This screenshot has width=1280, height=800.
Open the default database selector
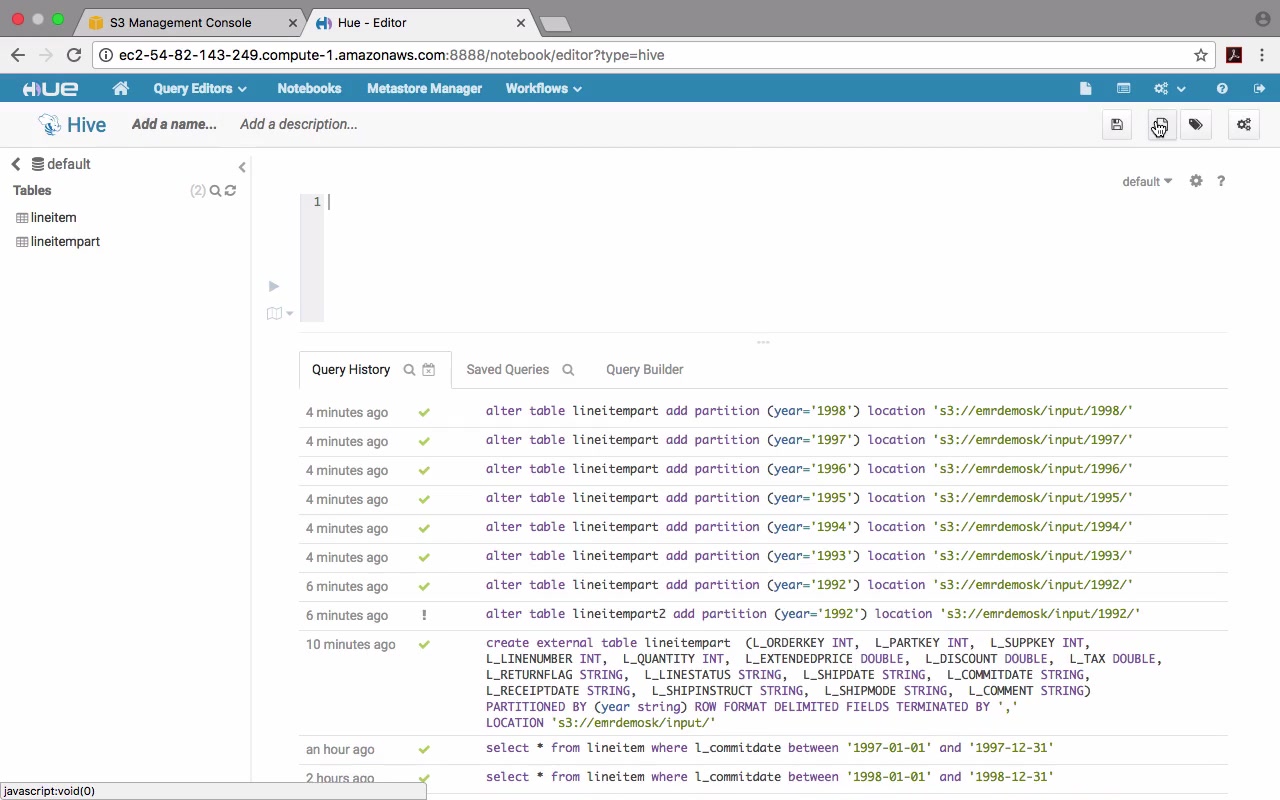1146,182
